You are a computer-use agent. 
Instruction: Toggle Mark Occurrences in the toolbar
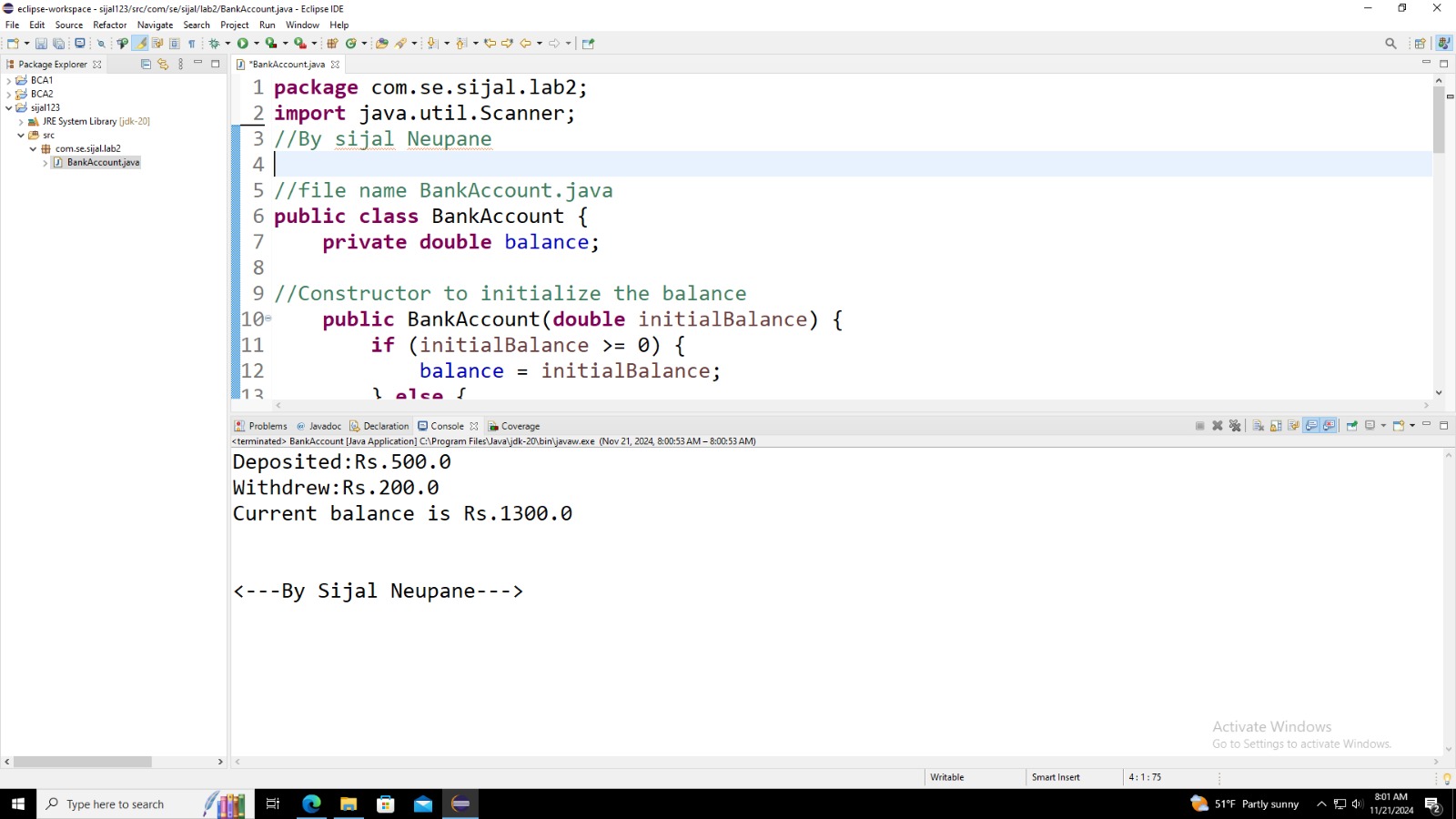point(141,43)
